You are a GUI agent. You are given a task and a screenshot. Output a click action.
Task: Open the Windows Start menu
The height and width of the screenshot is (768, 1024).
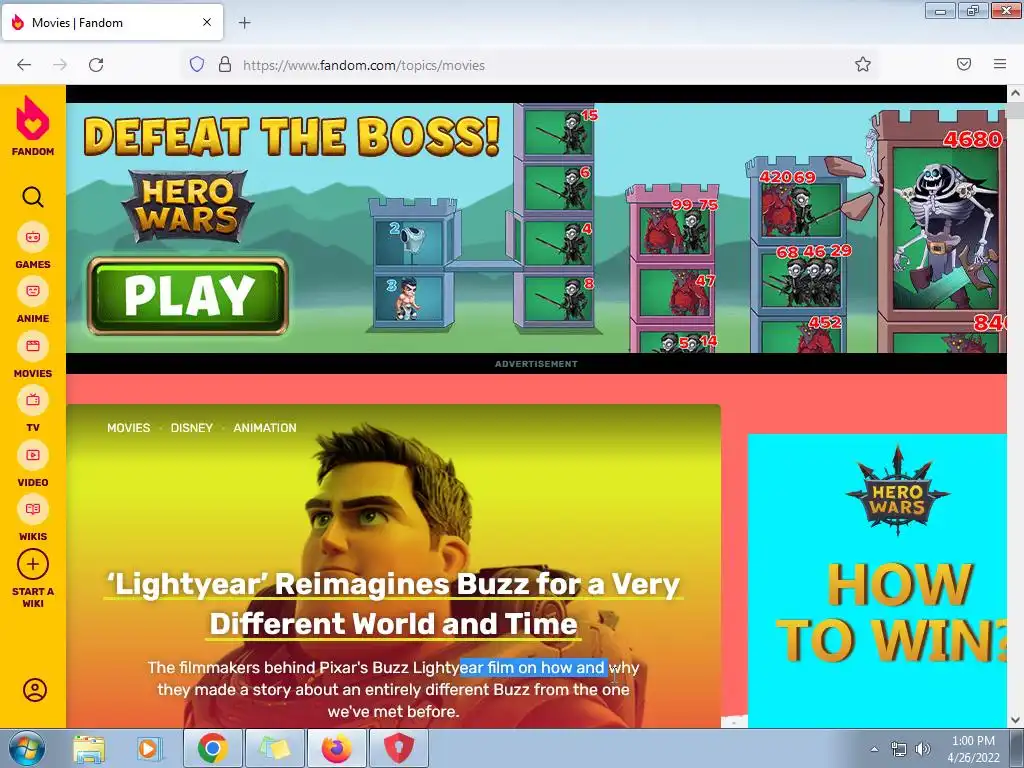[x=26, y=749]
